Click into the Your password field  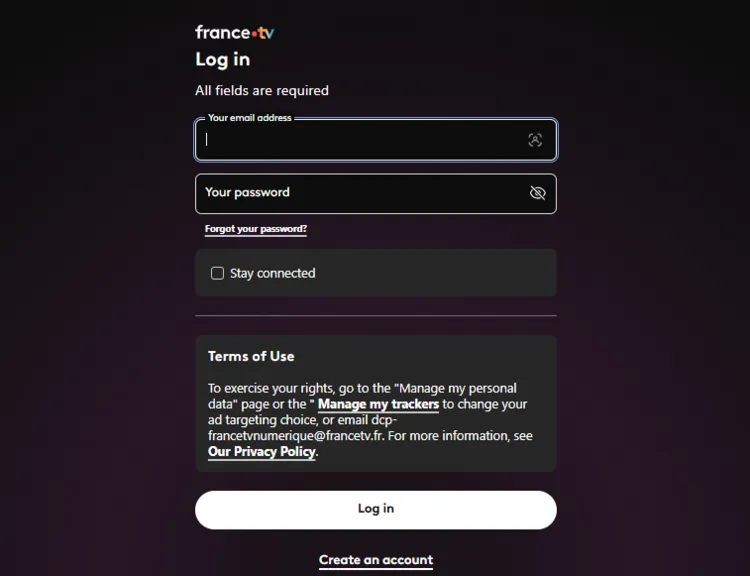tap(360, 193)
